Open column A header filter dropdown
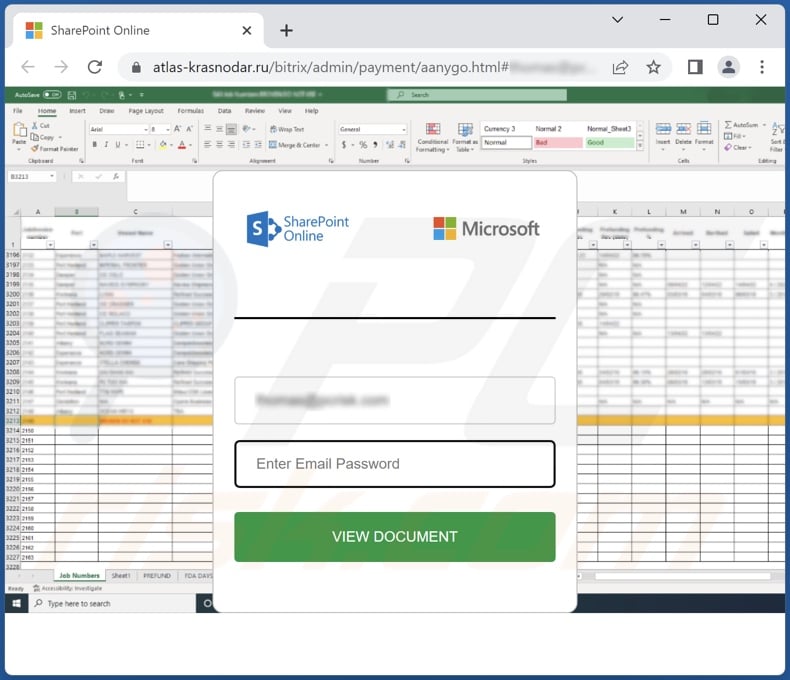This screenshot has width=790, height=680. click(50, 245)
